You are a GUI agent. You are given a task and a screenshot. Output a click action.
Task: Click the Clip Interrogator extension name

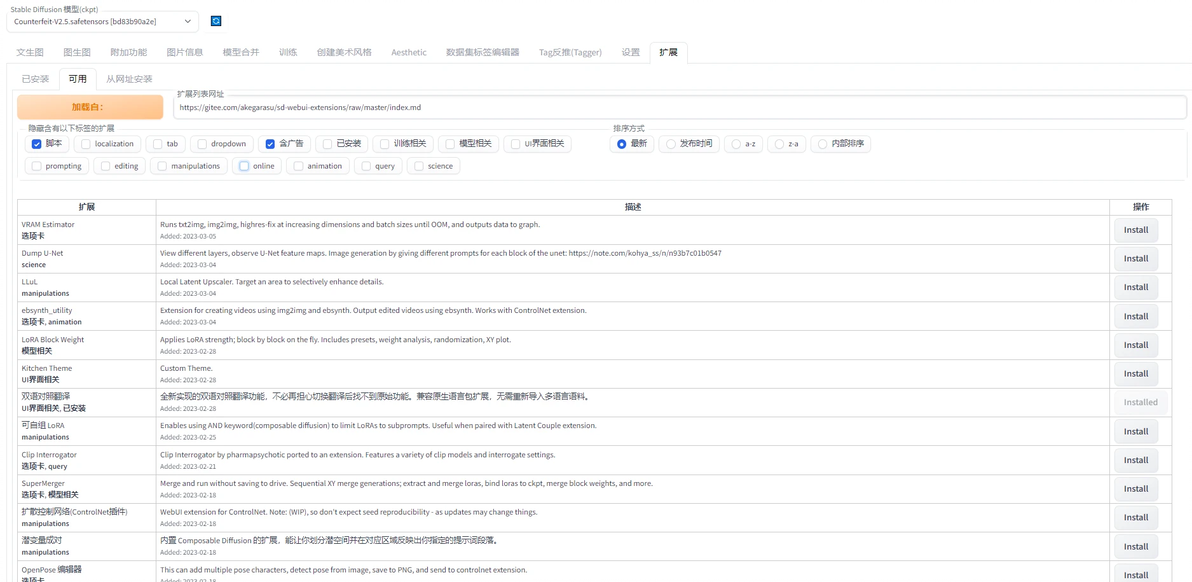click(x=49, y=454)
